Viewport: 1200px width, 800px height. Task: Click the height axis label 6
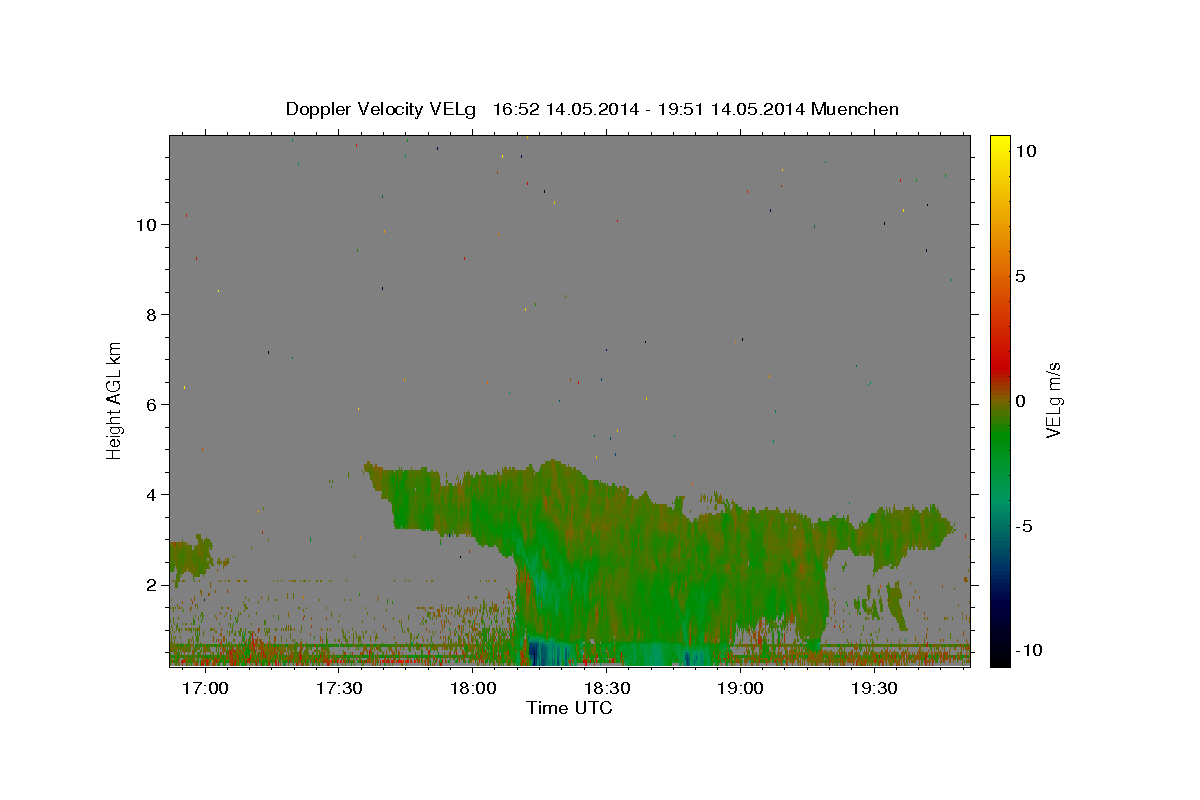[x=152, y=405]
